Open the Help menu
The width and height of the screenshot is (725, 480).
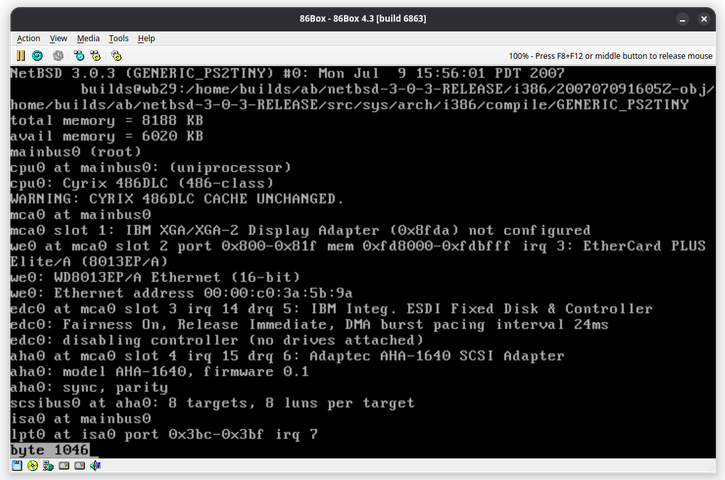146,38
